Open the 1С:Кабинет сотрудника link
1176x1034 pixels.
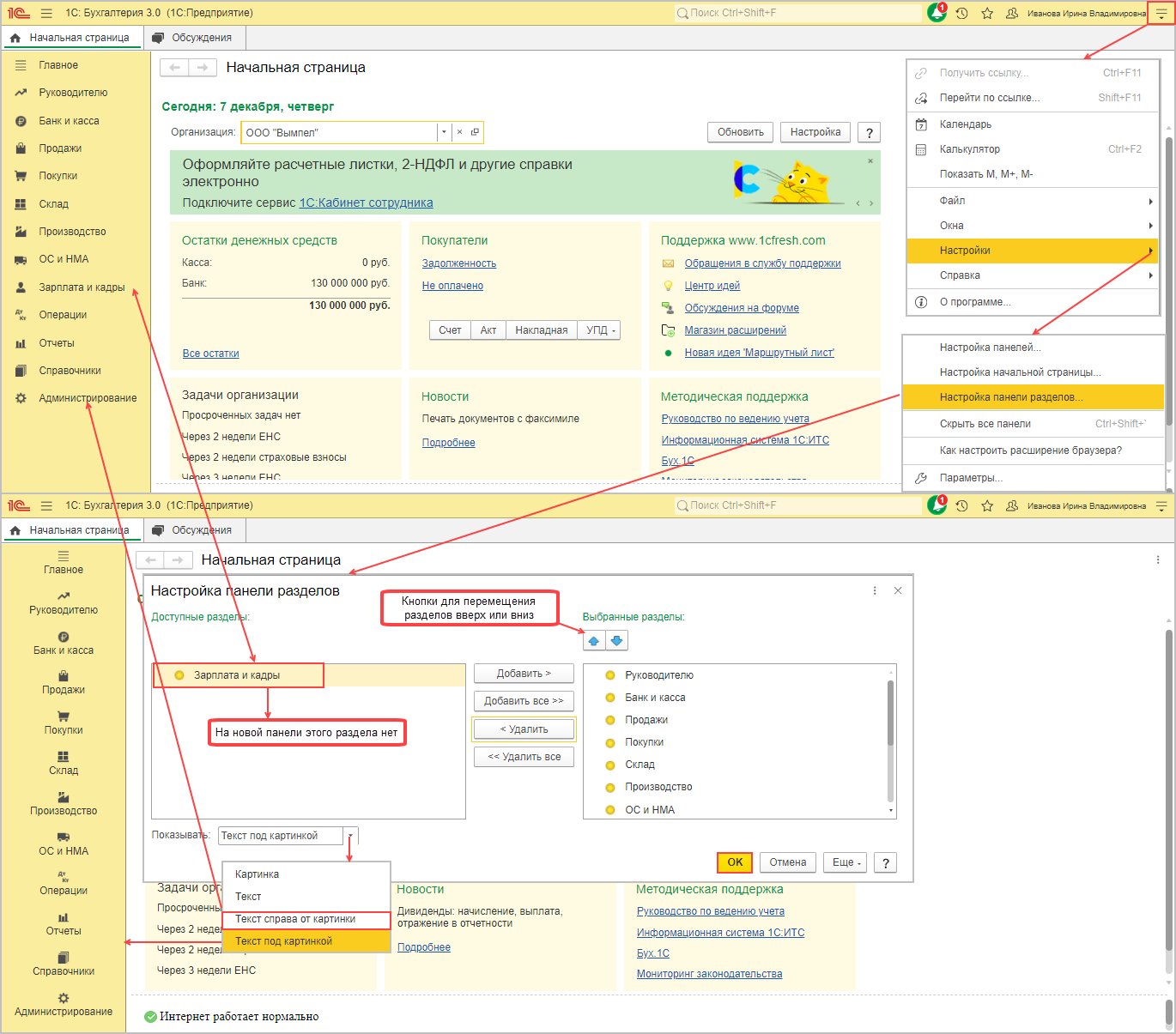[x=367, y=203]
